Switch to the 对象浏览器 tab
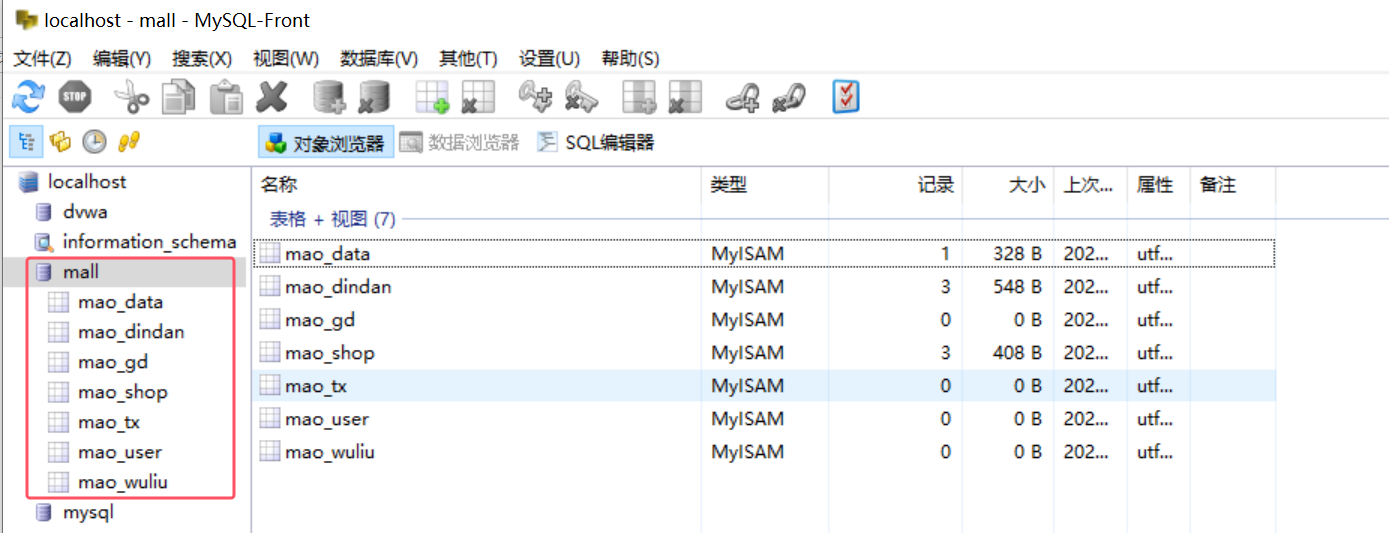The height and width of the screenshot is (533, 1389). click(326, 143)
